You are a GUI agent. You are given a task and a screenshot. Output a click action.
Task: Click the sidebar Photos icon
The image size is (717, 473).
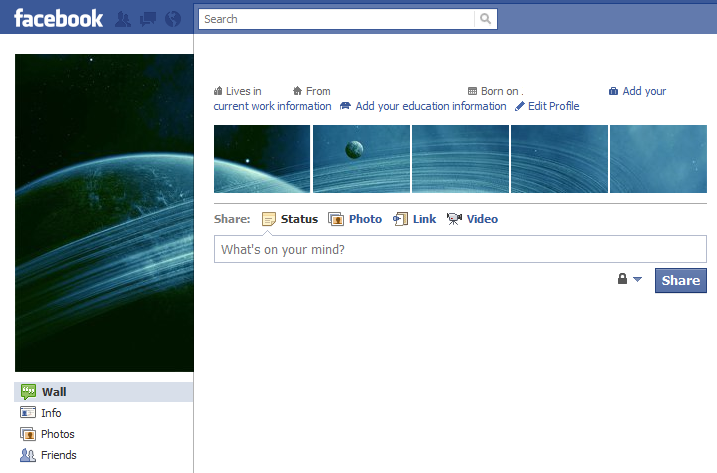[x=28, y=434]
